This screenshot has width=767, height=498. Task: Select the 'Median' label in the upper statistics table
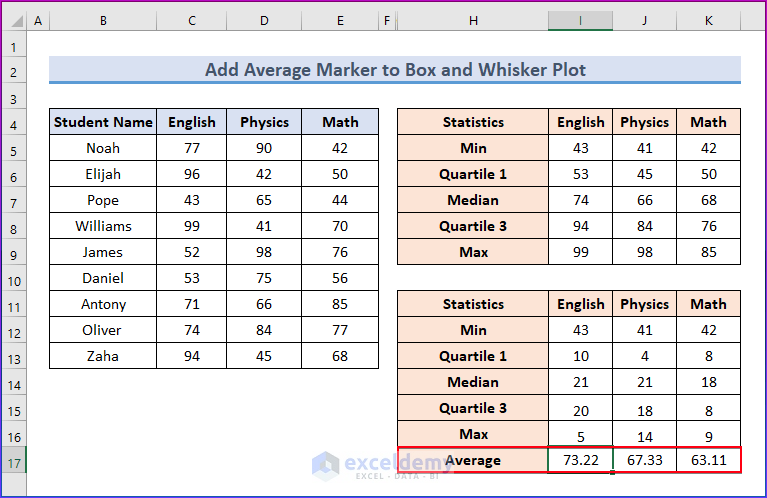pos(473,200)
